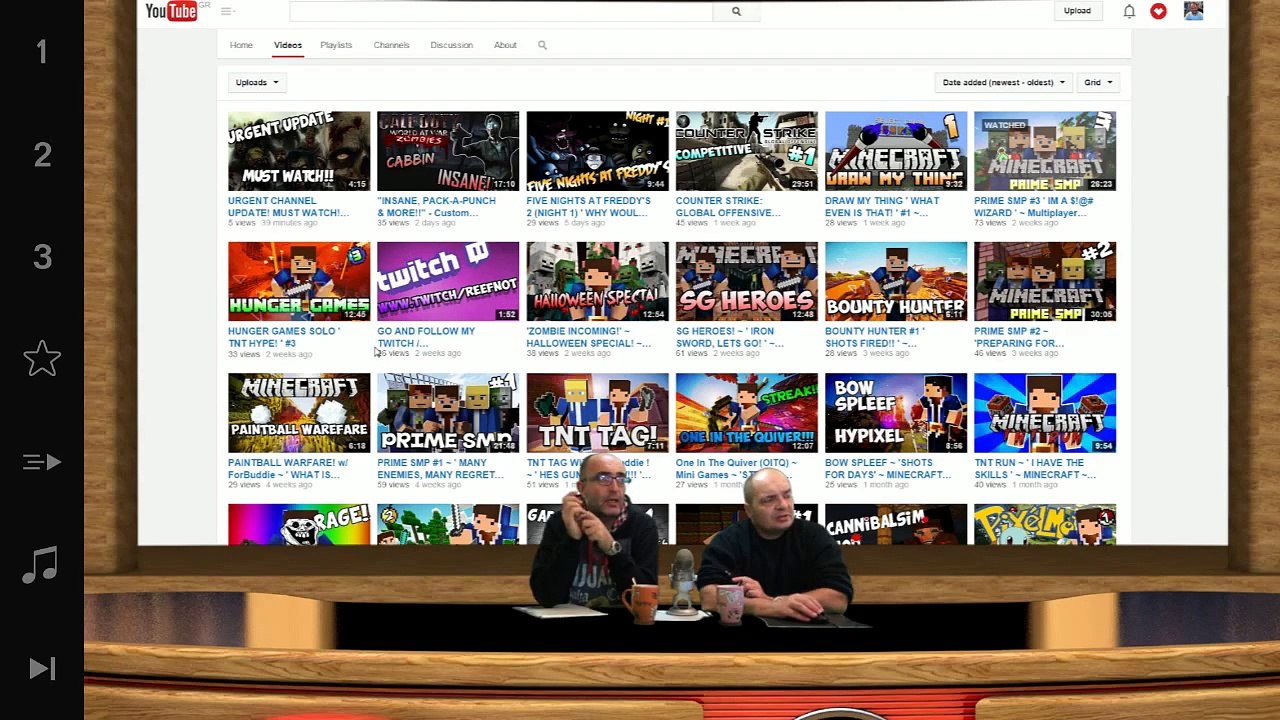1280x720 pixels.
Task: Select the number 1 in left sidebar
Action: click(x=42, y=52)
